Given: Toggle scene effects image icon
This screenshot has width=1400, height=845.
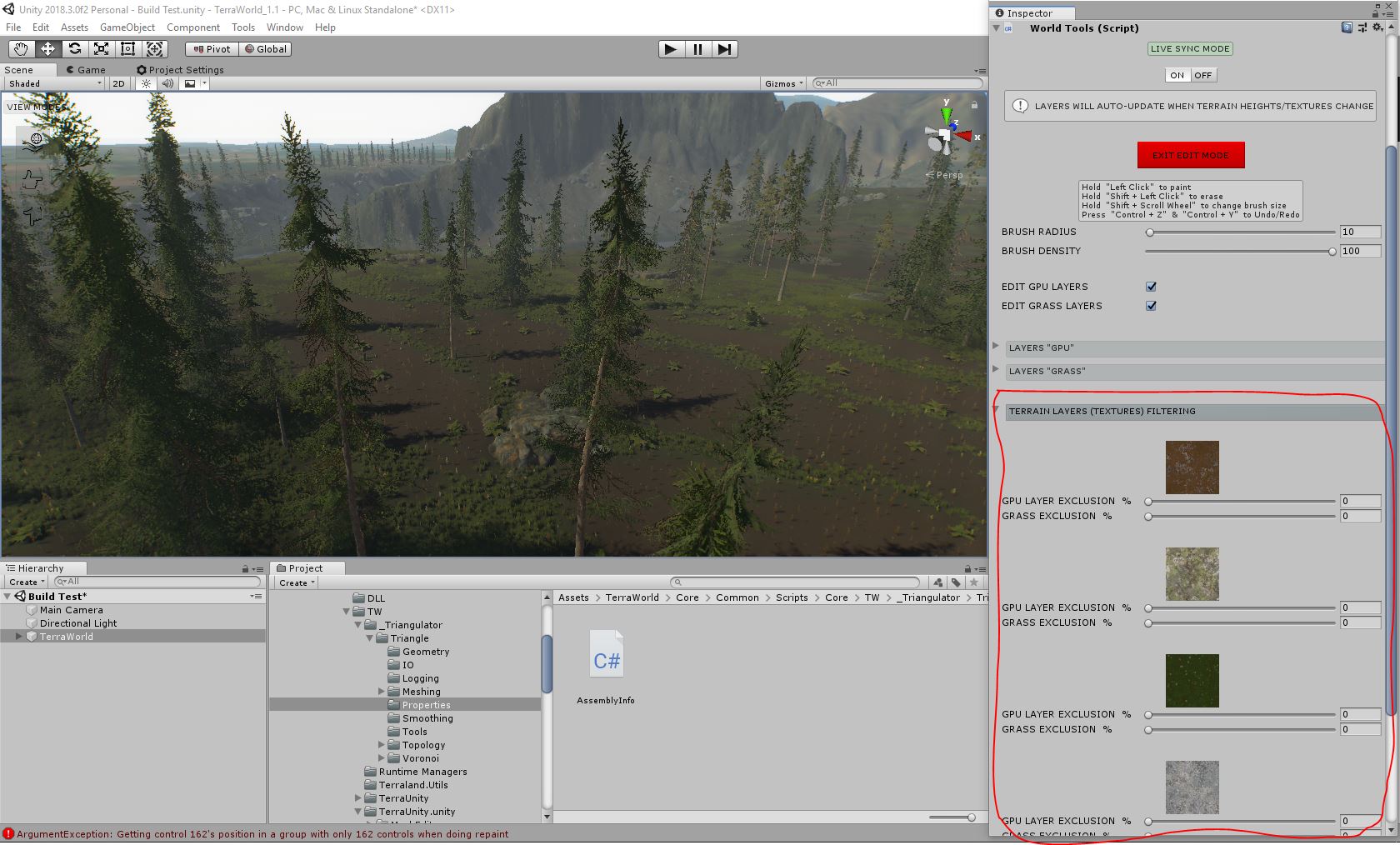Looking at the screenshot, I should tap(190, 83).
